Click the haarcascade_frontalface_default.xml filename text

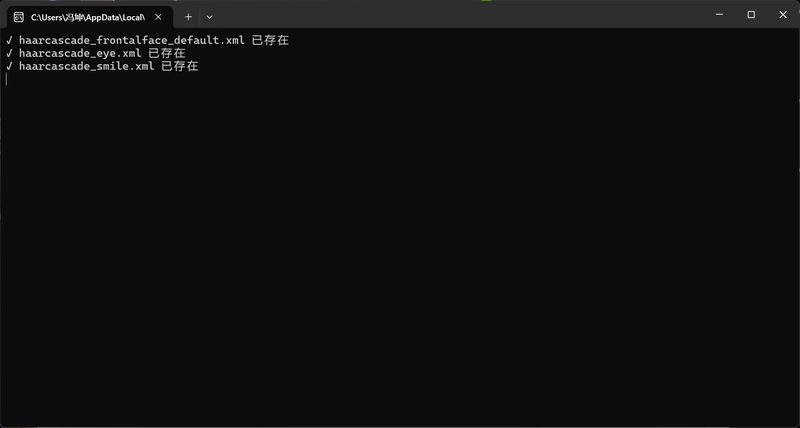(x=132, y=40)
